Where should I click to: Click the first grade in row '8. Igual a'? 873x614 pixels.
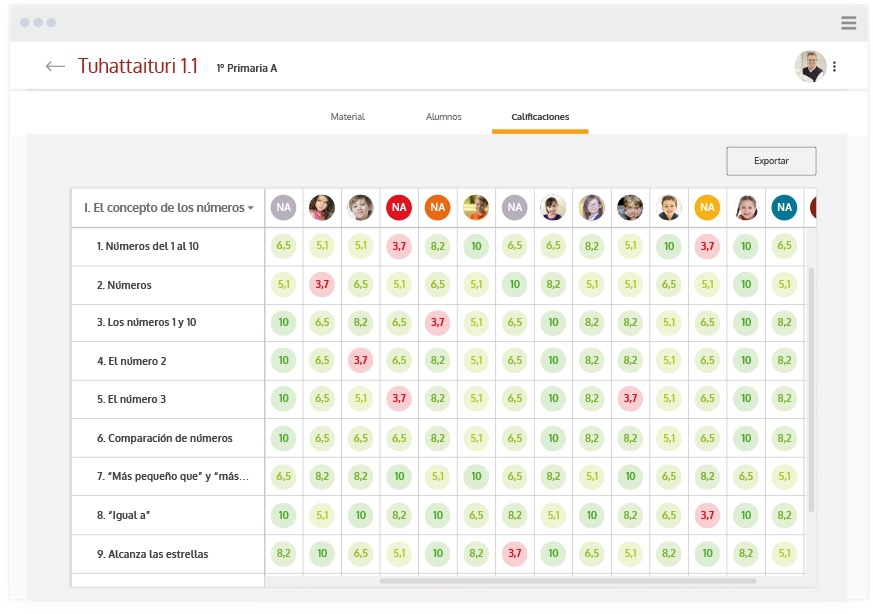[284, 515]
